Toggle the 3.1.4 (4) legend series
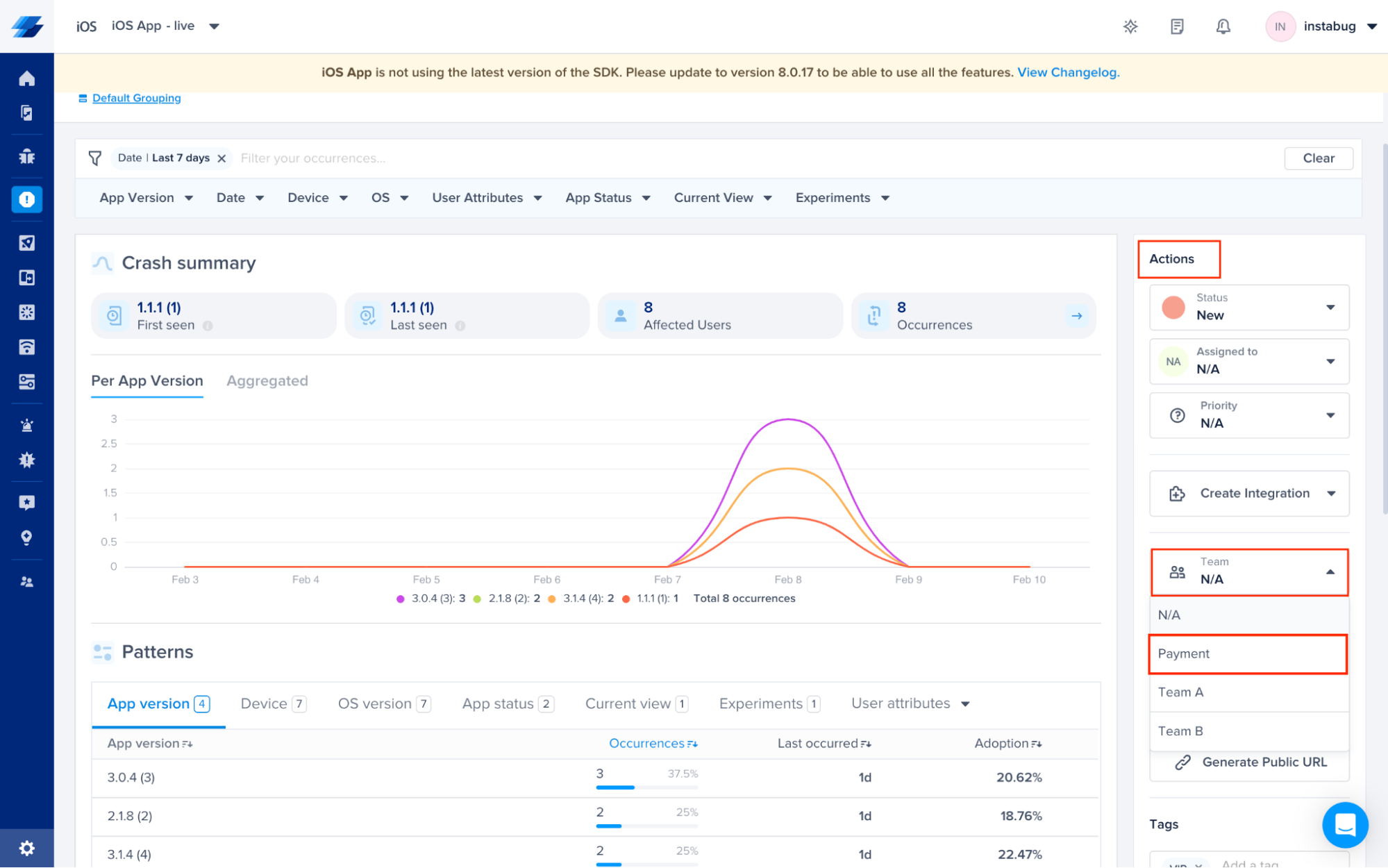Screen dimensions: 1388x868 click(x=581, y=599)
